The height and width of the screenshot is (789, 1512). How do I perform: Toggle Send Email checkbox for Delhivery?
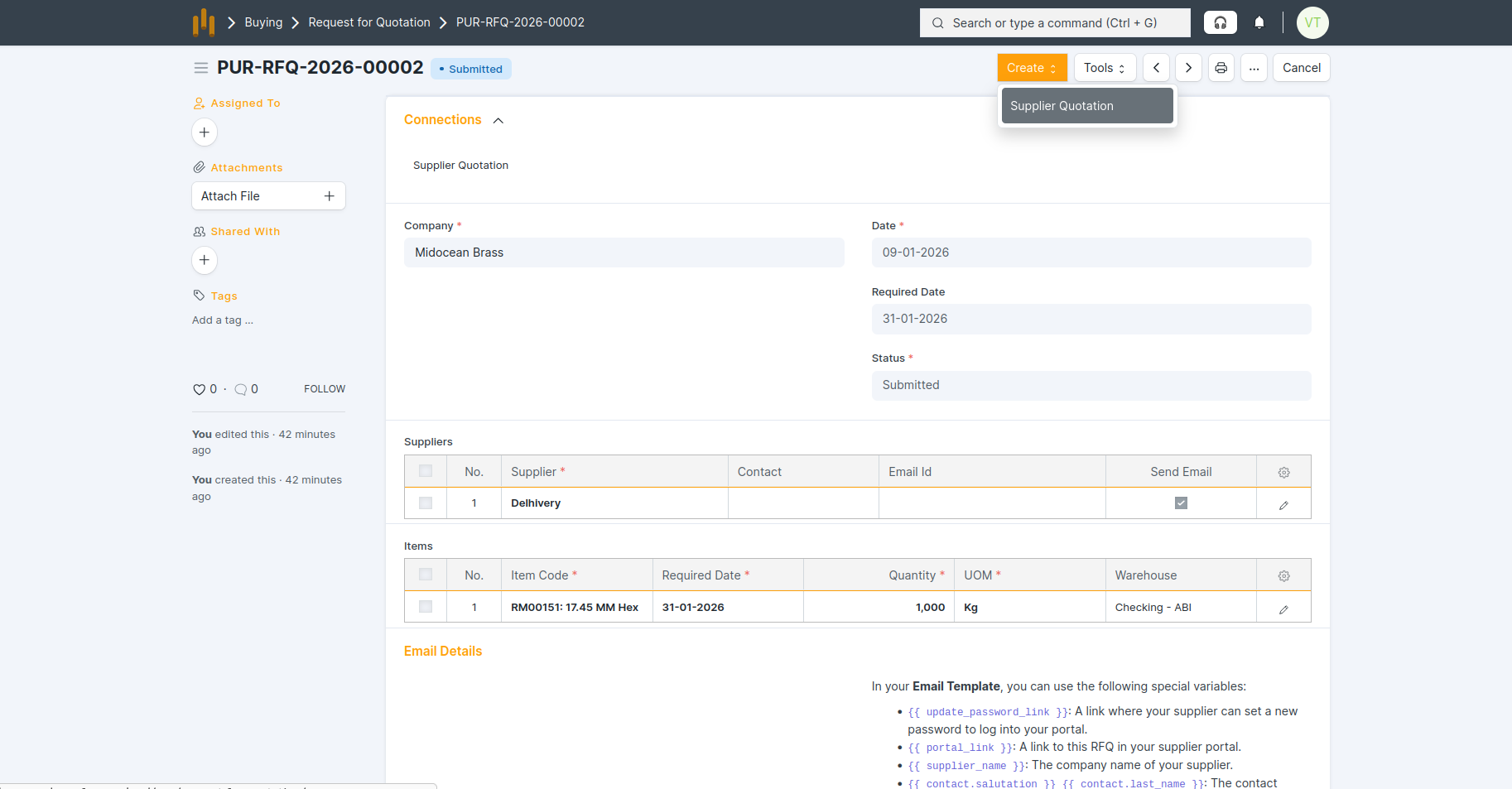click(1181, 503)
